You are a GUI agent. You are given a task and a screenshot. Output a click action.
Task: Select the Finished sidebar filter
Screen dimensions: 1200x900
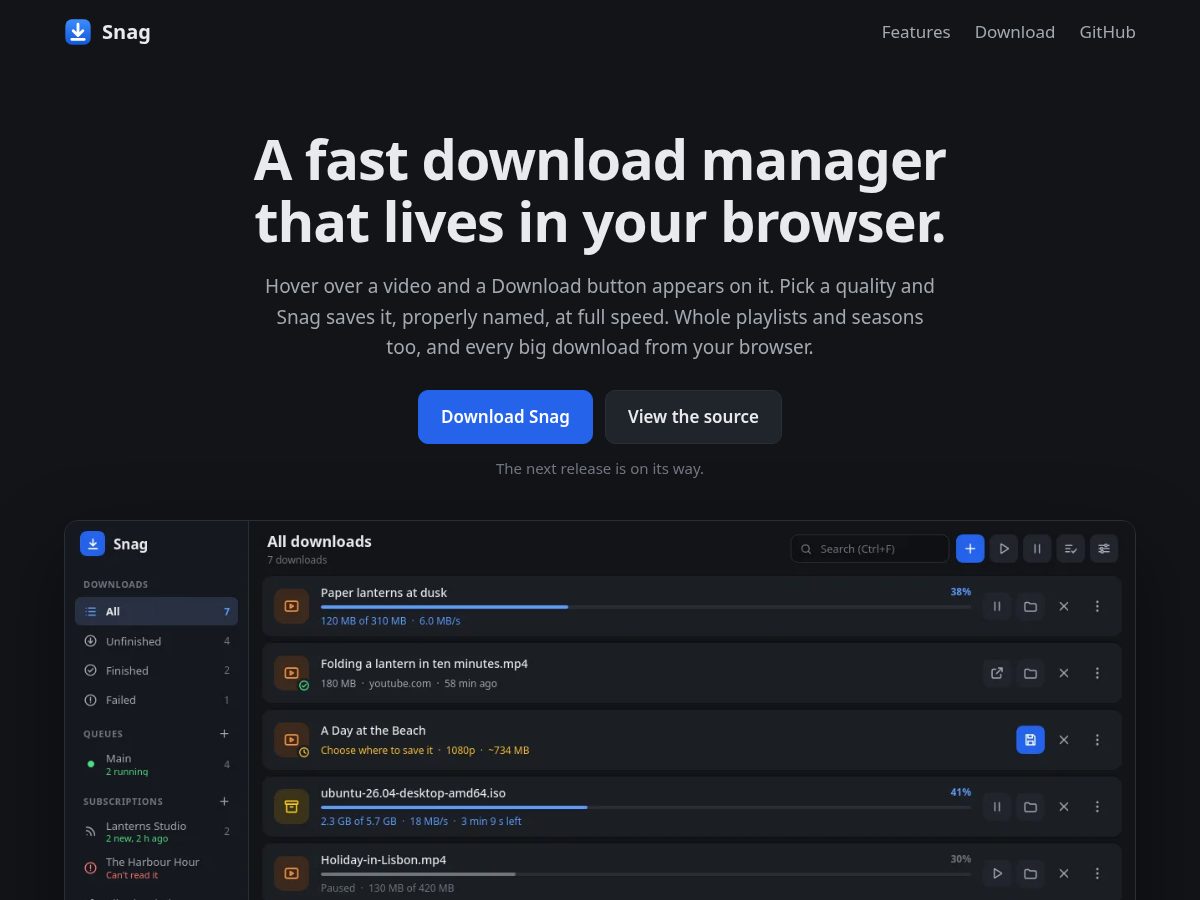point(156,670)
